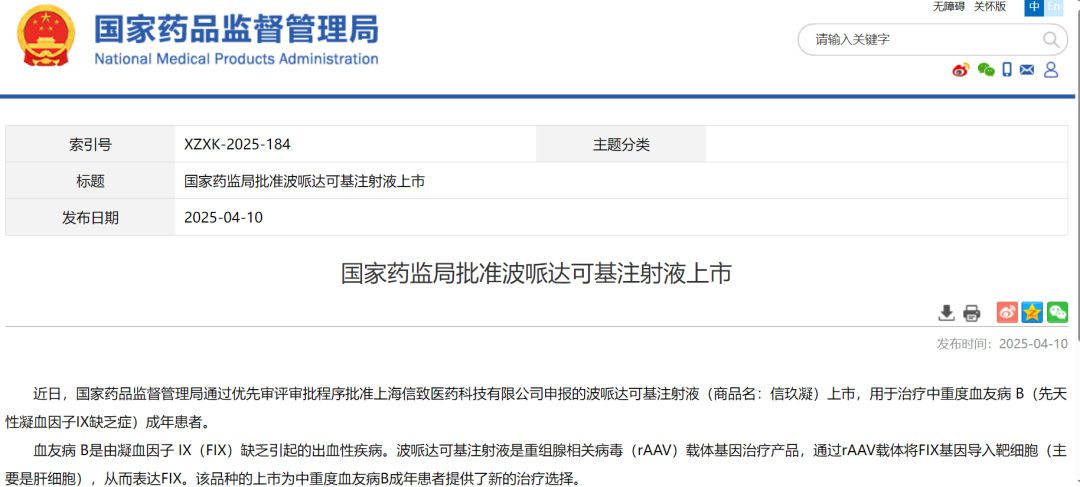The height and width of the screenshot is (487, 1080).
Task: Enable 关怀版 care mode
Action: [x=990, y=7]
